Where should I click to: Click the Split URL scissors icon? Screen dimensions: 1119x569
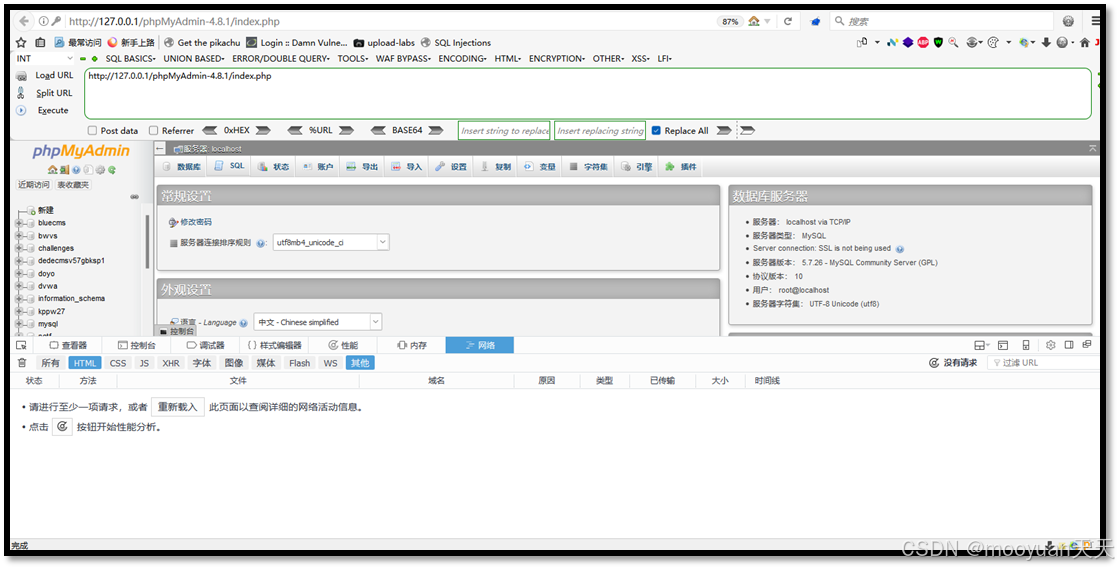tap(21, 93)
